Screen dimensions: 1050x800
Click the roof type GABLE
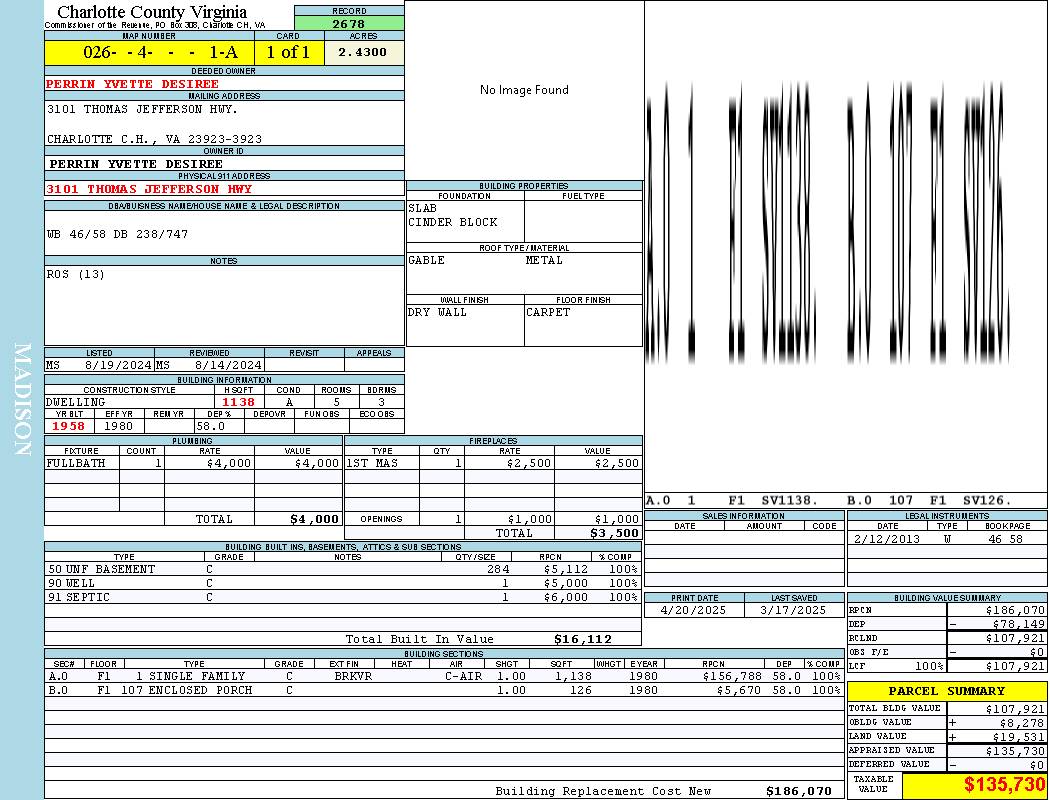427,260
